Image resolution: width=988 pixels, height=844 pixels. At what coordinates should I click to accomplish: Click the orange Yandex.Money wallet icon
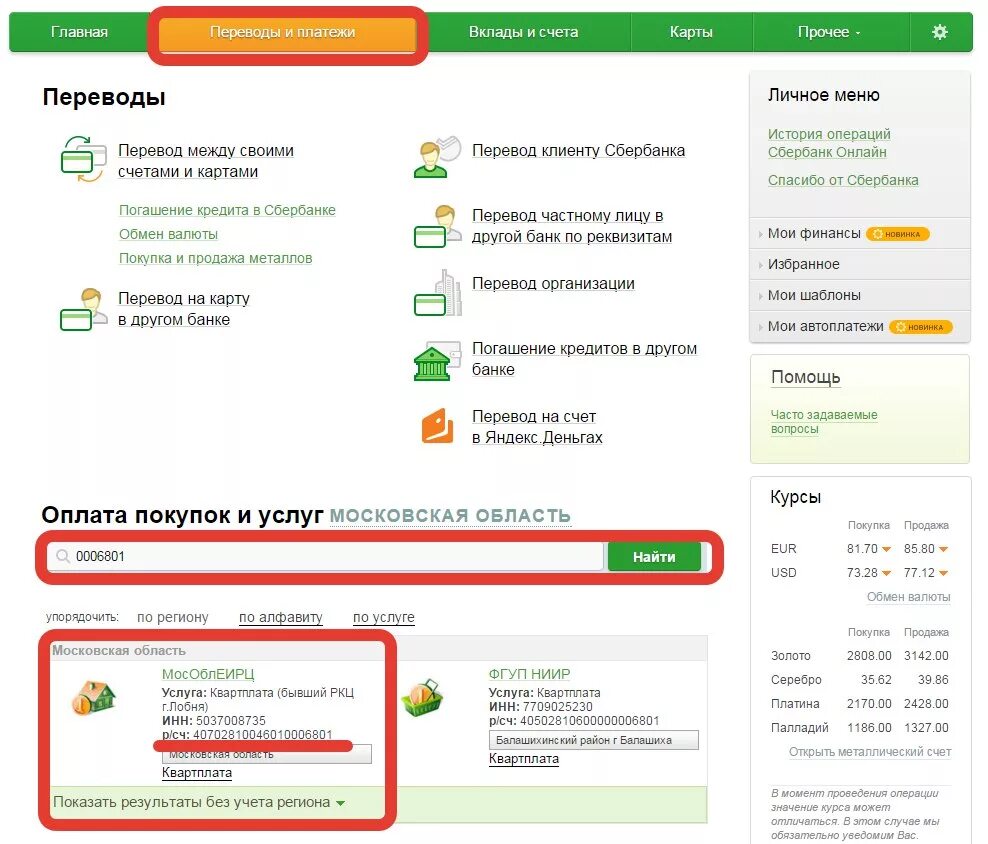tap(437, 426)
